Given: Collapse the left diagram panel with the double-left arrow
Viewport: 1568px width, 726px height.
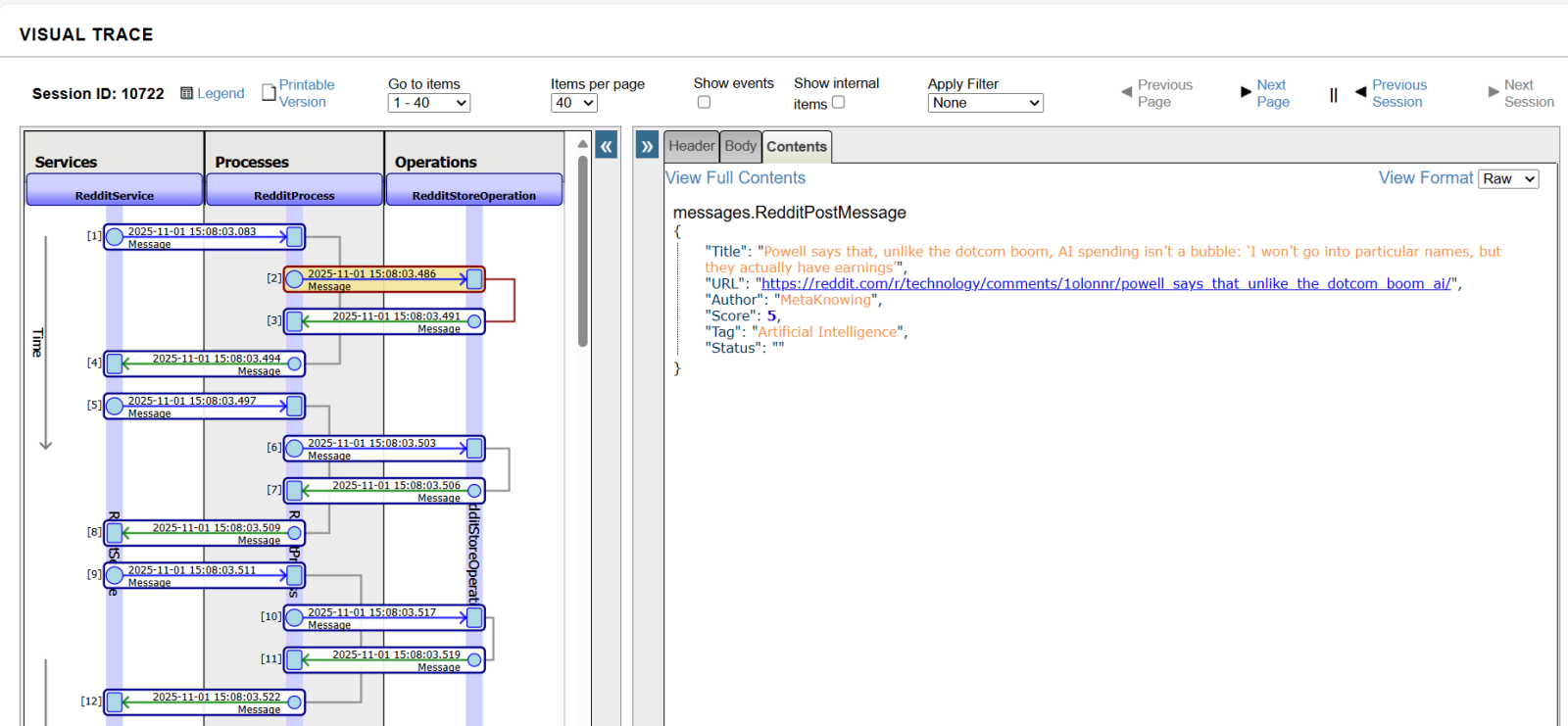Looking at the screenshot, I should click(607, 146).
